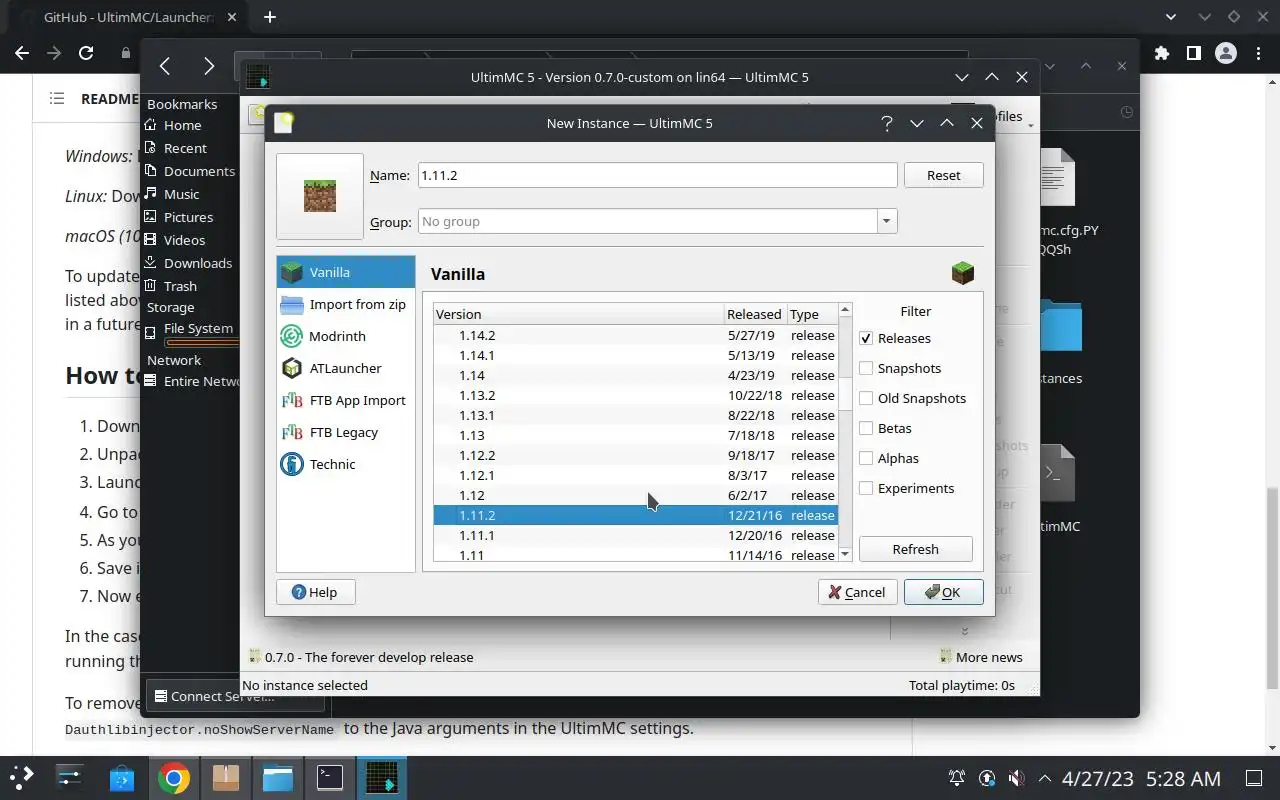Image resolution: width=1280 pixels, height=800 pixels.
Task: Select Technic modpack source
Action: pos(345,464)
